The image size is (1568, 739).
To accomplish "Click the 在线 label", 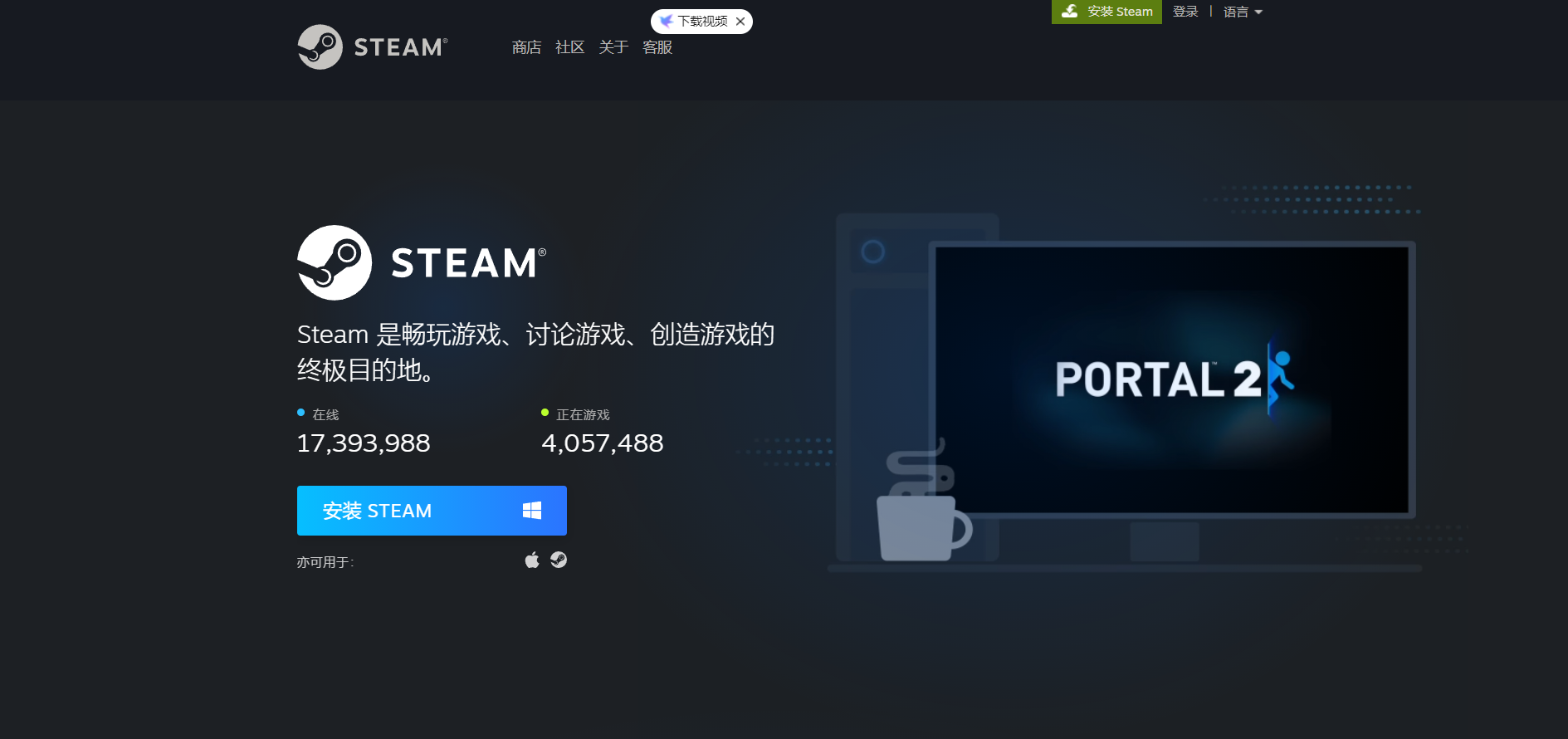I will pyautogui.click(x=325, y=414).
